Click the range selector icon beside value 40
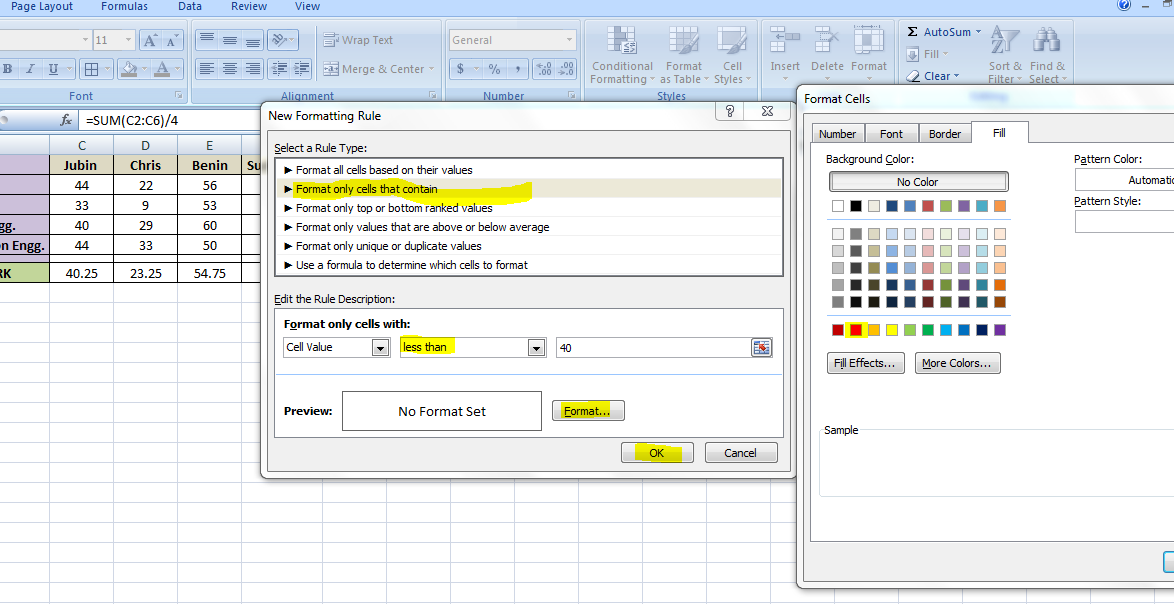The height and width of the screenshot is (604, 1174). point(761,347)
